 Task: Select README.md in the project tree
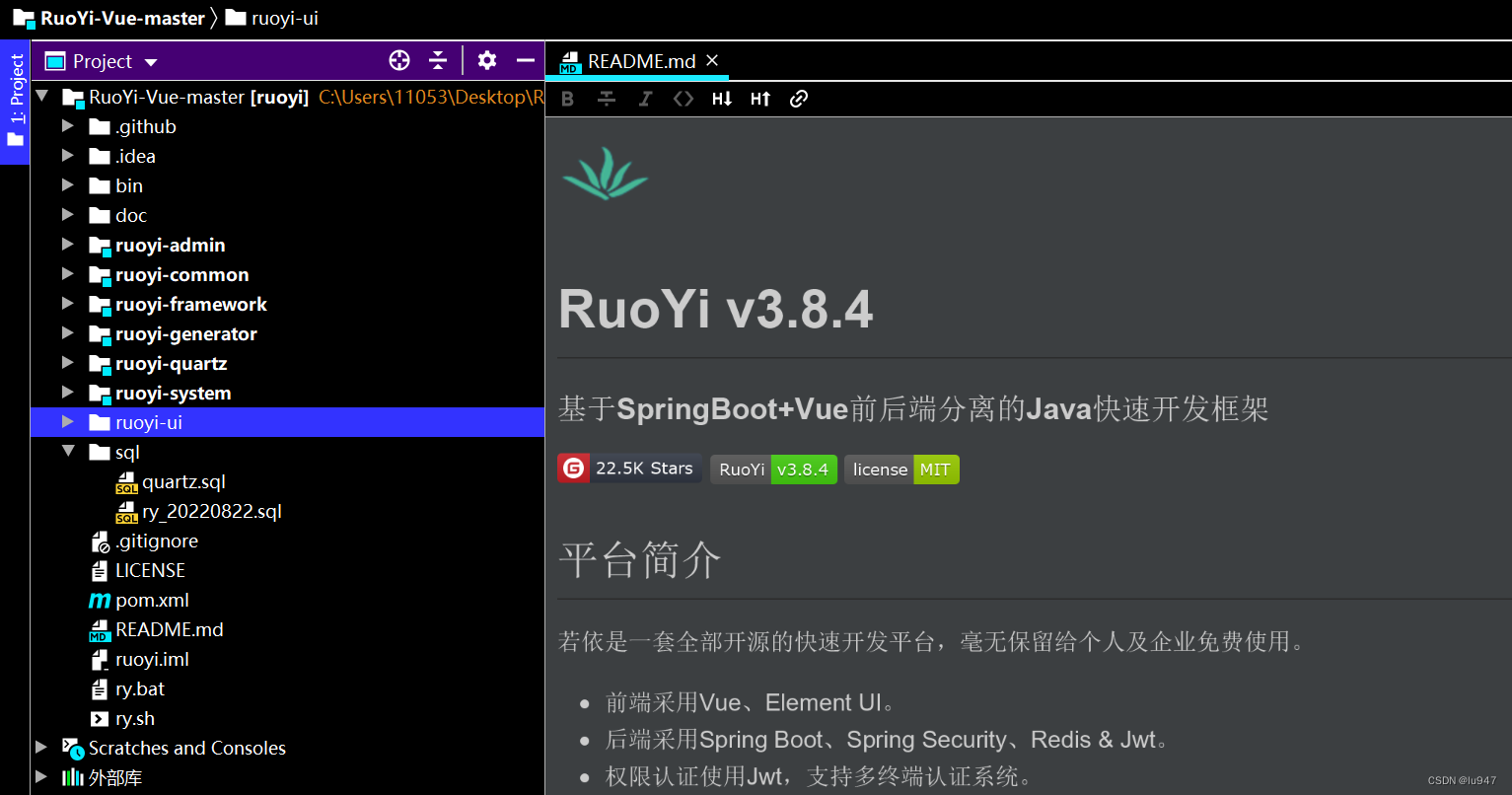point(156,629)
